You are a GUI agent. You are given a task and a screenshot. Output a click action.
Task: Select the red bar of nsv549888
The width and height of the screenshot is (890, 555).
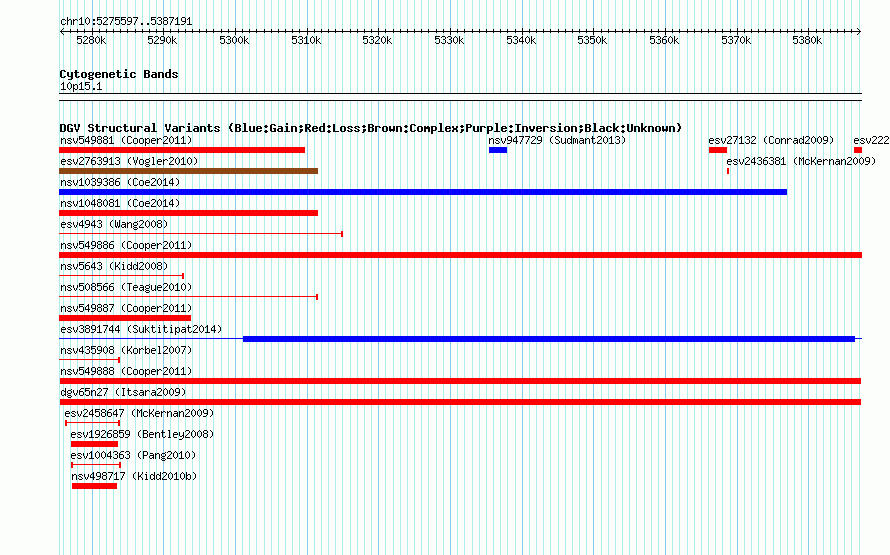point(460,381)
